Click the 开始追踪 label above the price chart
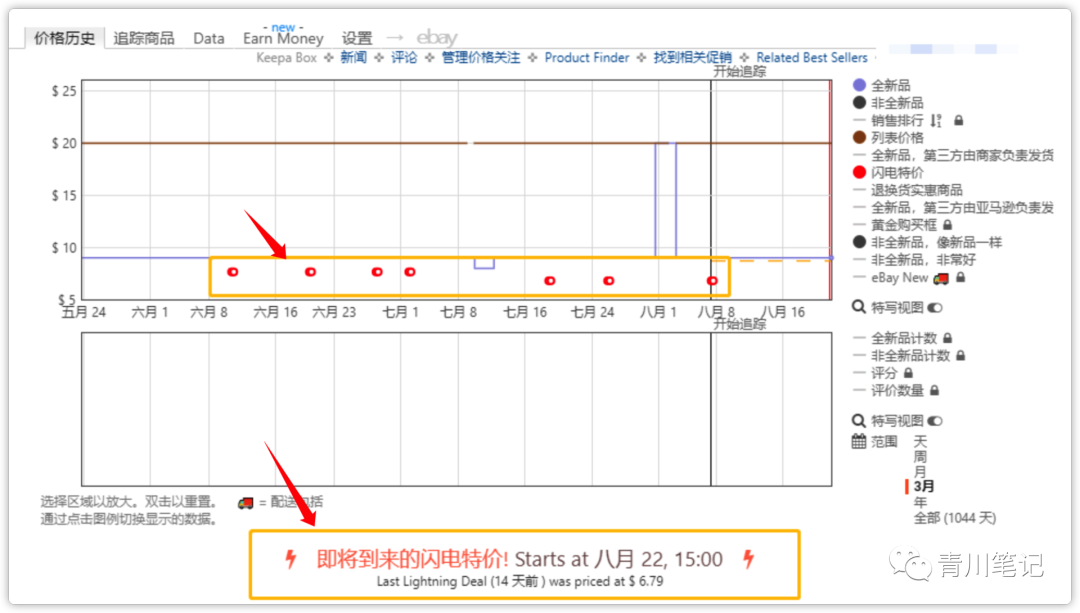This screenshot has width=1080, height=613. (739, 72)
